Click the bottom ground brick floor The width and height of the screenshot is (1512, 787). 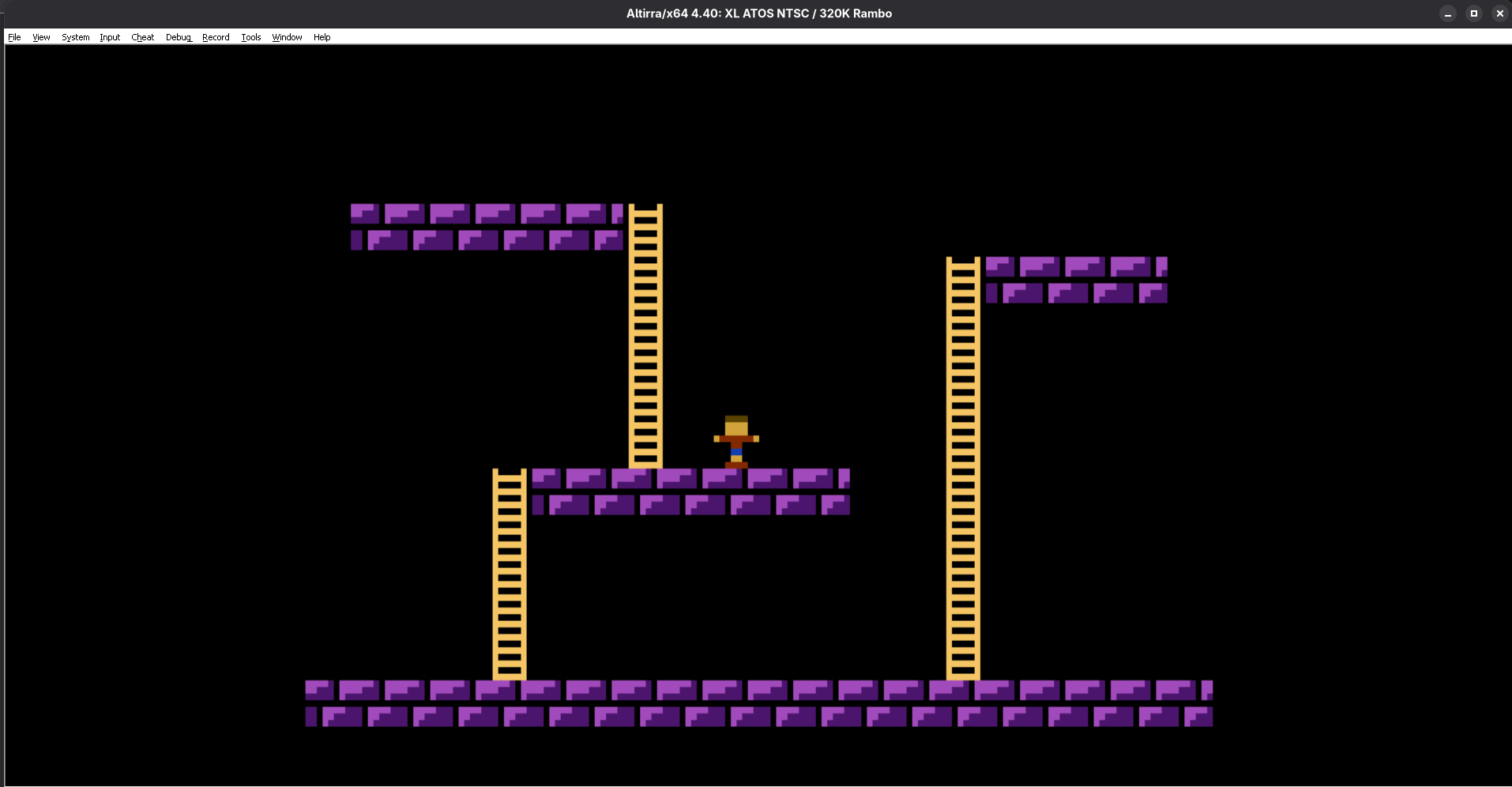coord(758,703)
